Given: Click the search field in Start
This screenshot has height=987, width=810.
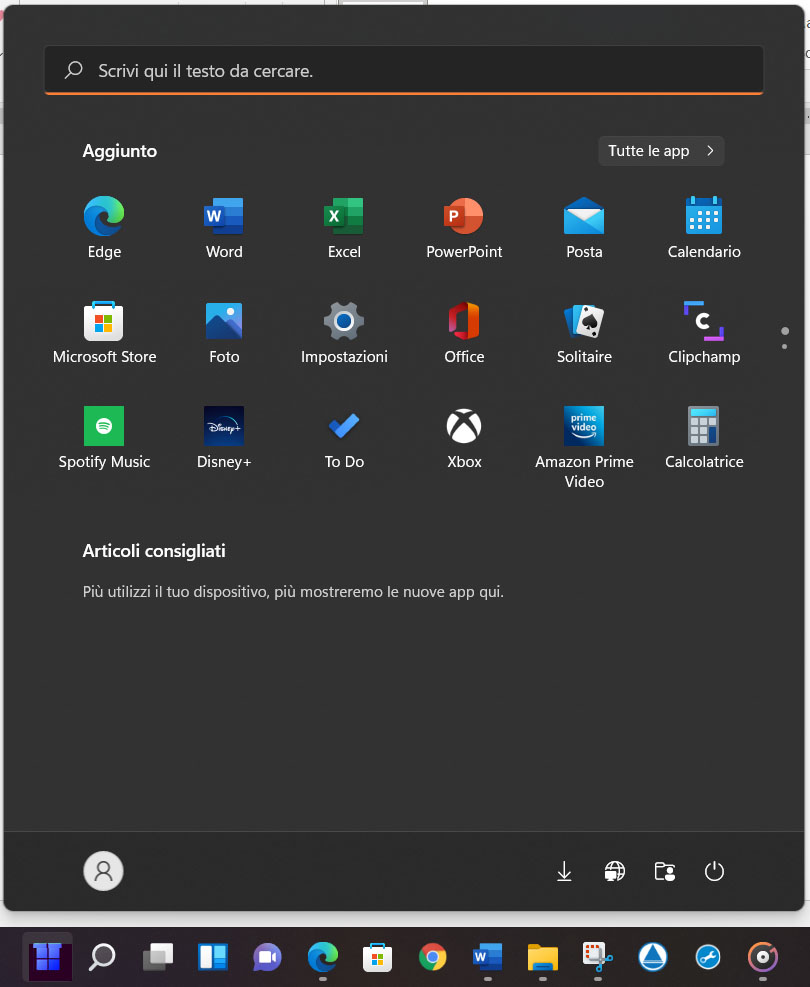Looking at the screenshot, I should [404, 70].
